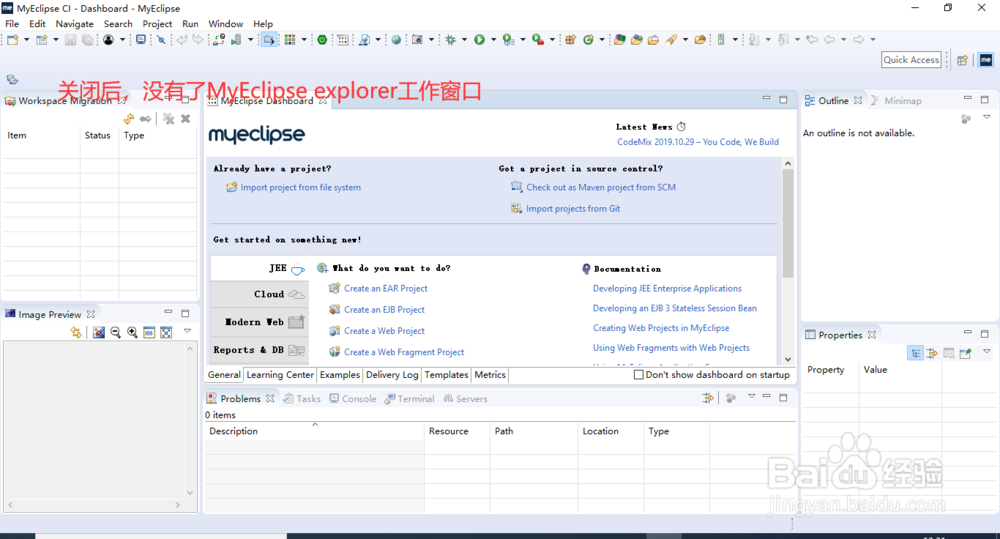The image size is (1000, 539).
Task: Click the snapshot camera toolbar icon
Action: tap(417, 40)
